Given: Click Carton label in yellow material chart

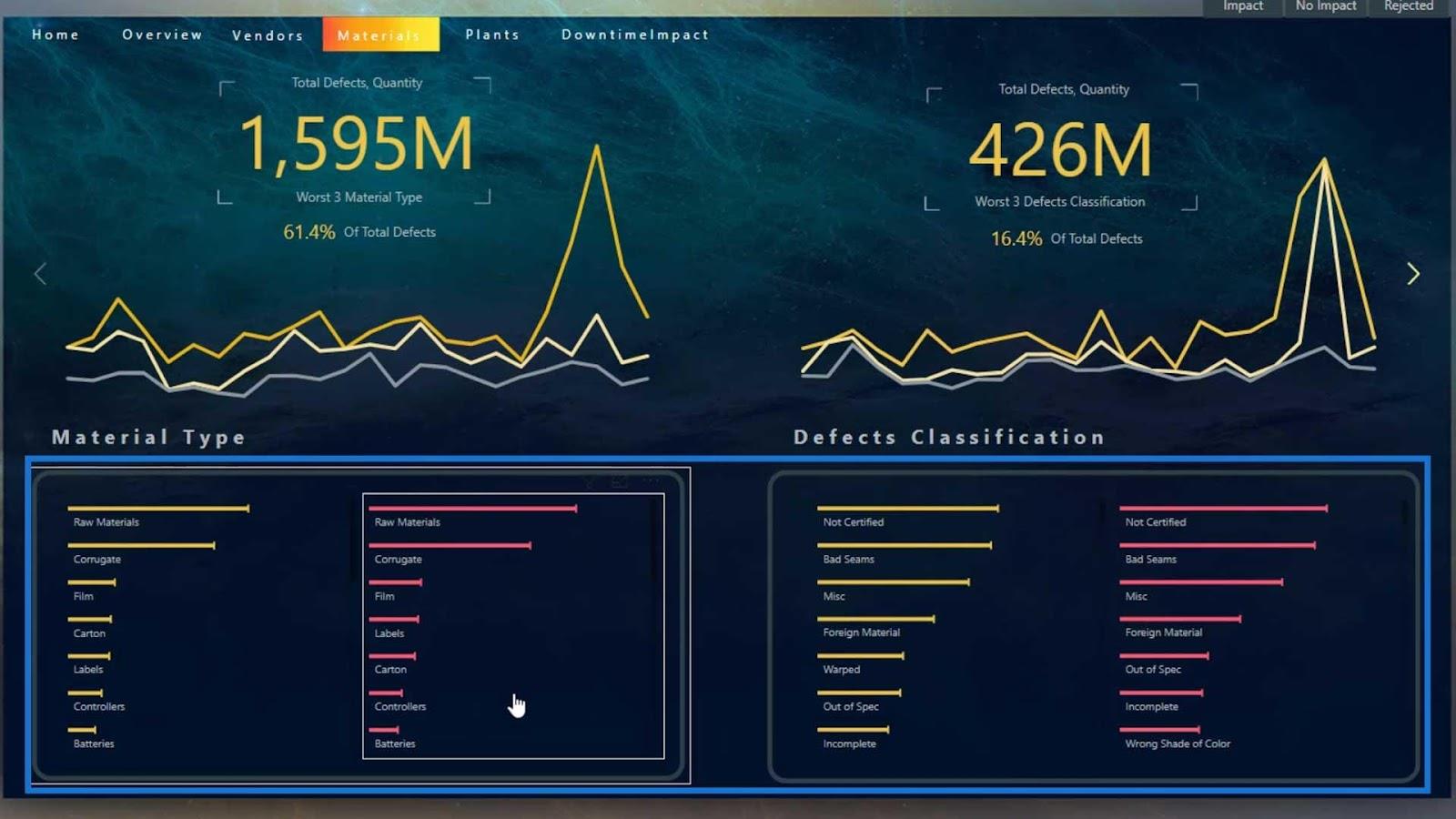Looking at the screenshot, I should point(89,633).
